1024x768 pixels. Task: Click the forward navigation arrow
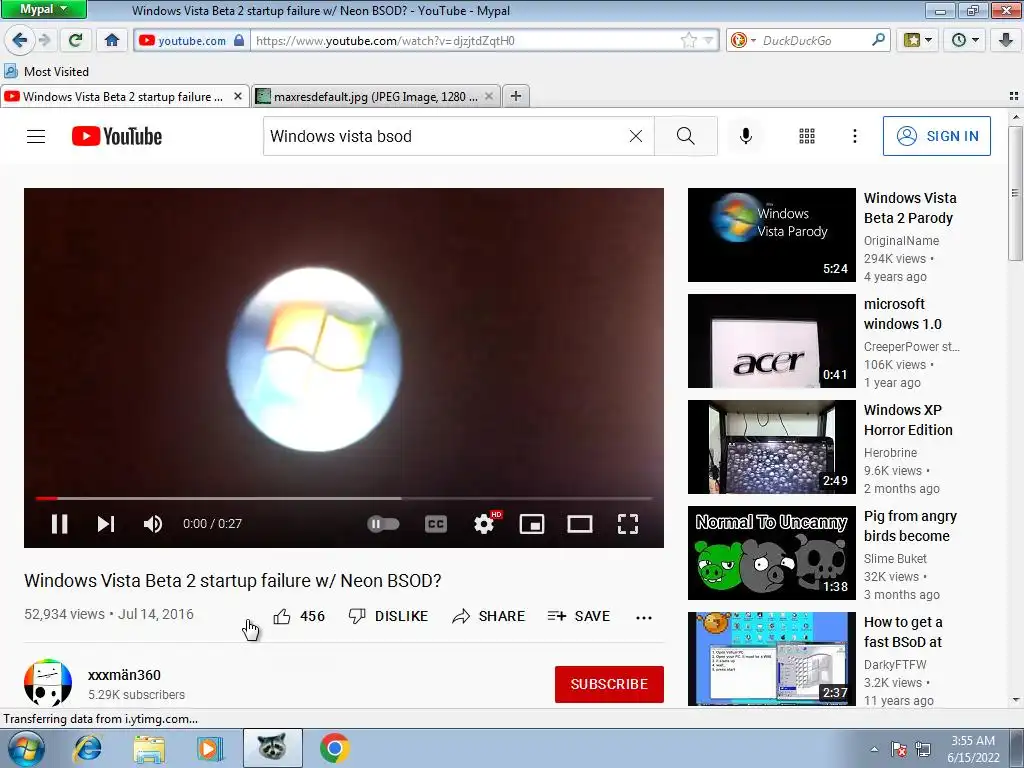(45, 40)
